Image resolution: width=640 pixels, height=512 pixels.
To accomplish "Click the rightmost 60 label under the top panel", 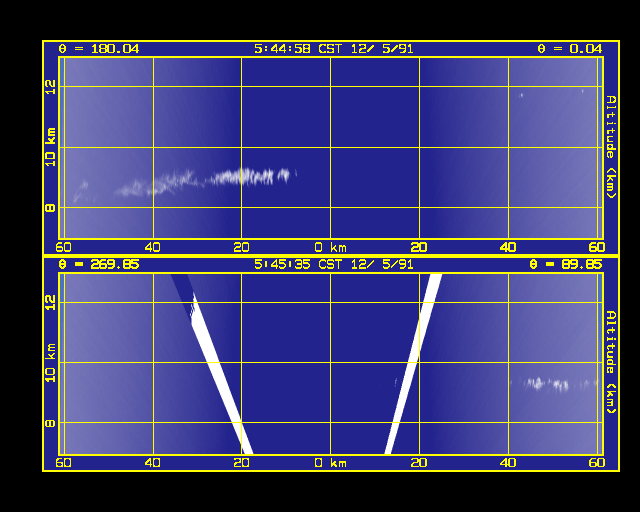I will (x=597, y=247).
